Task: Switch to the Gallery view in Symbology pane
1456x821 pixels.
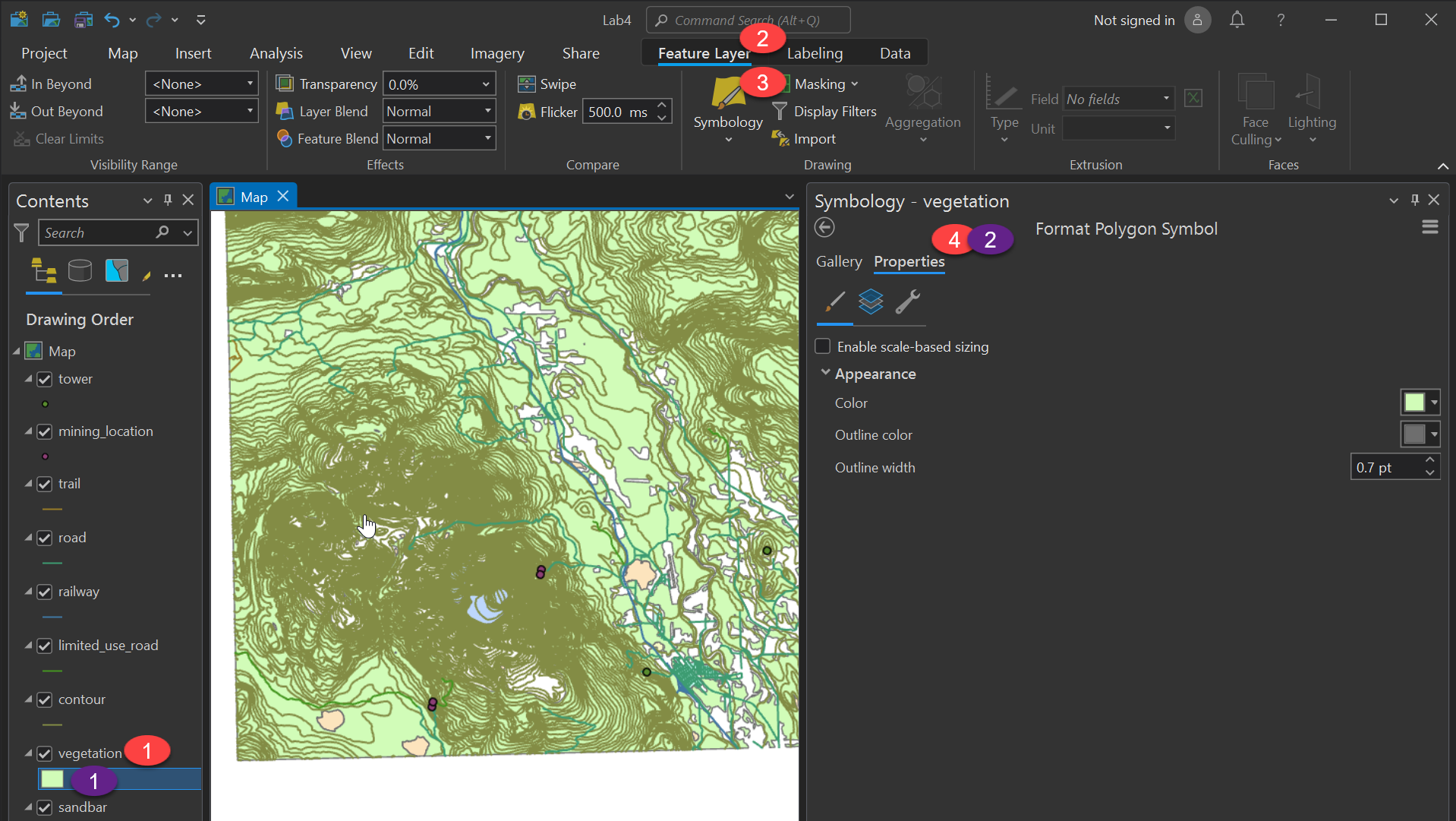Action: 838,261
